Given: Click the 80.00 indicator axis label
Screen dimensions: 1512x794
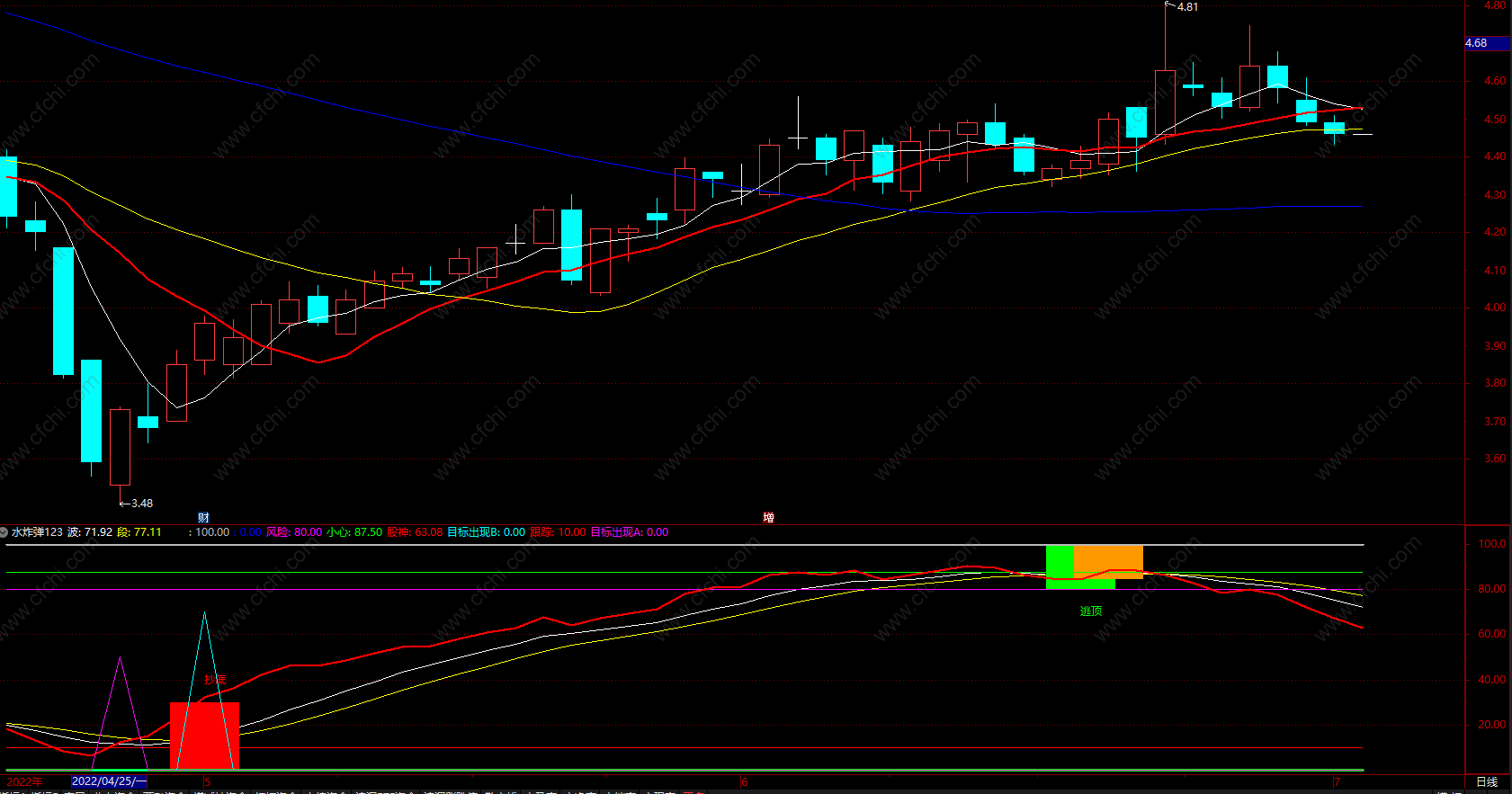Looking at the screenshot, I should (x=1492, y=589).
